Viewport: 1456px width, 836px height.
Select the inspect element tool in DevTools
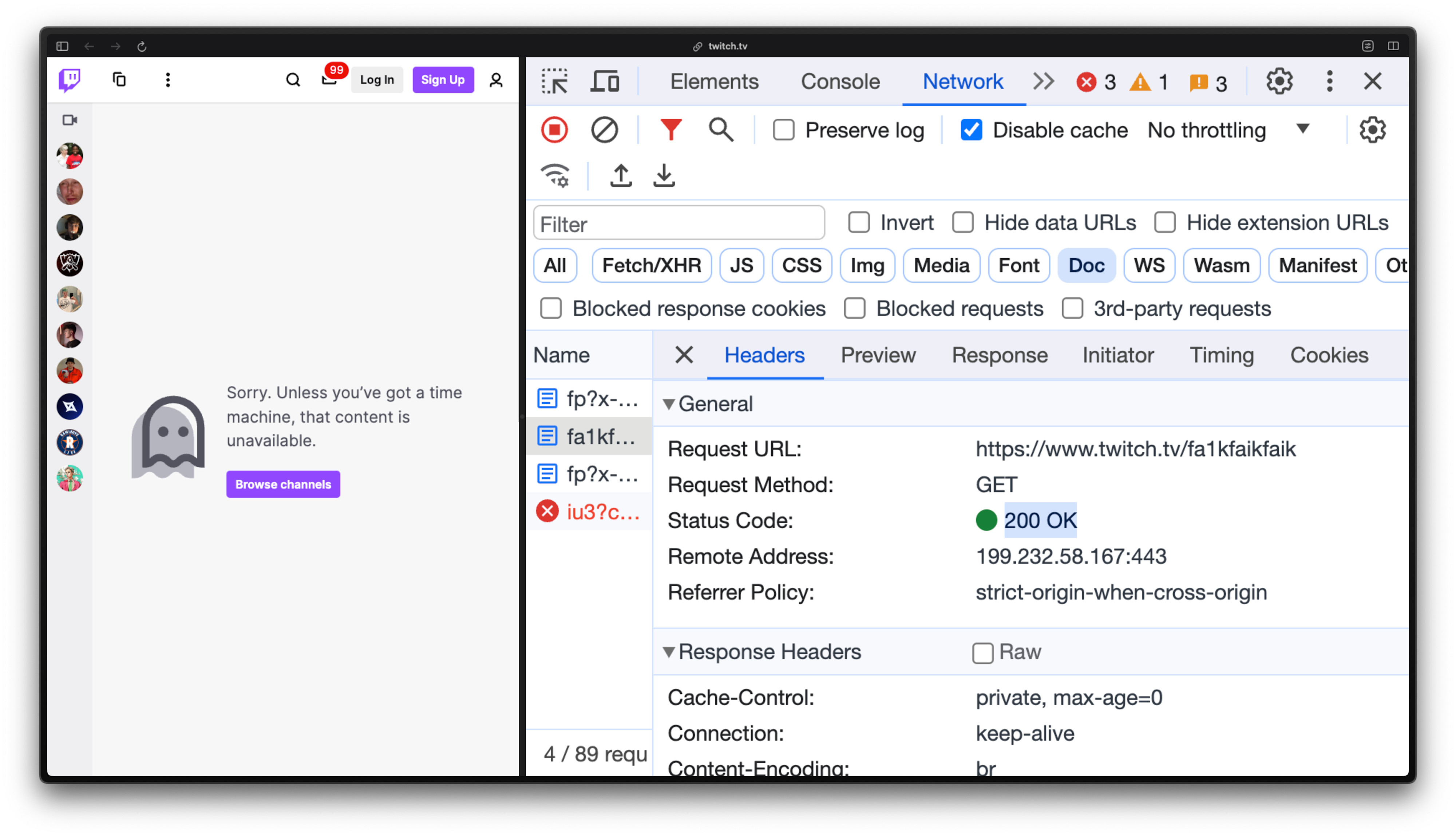tap(555, 81)
